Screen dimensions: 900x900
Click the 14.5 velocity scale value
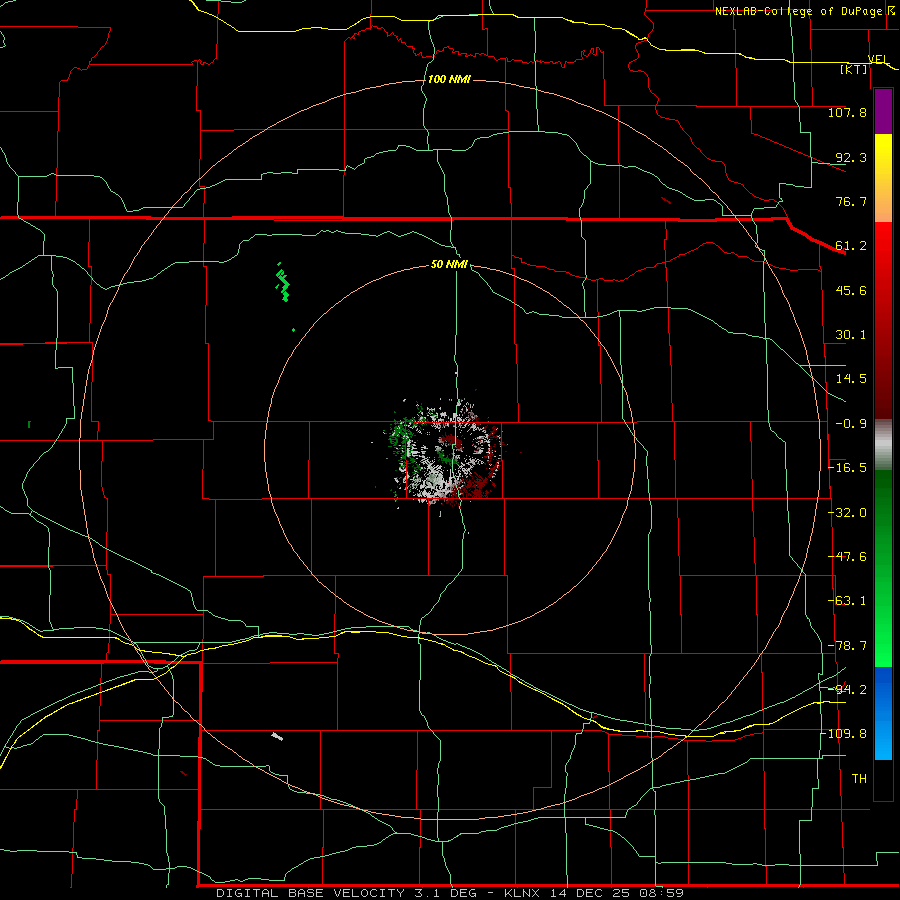[851, 379]
